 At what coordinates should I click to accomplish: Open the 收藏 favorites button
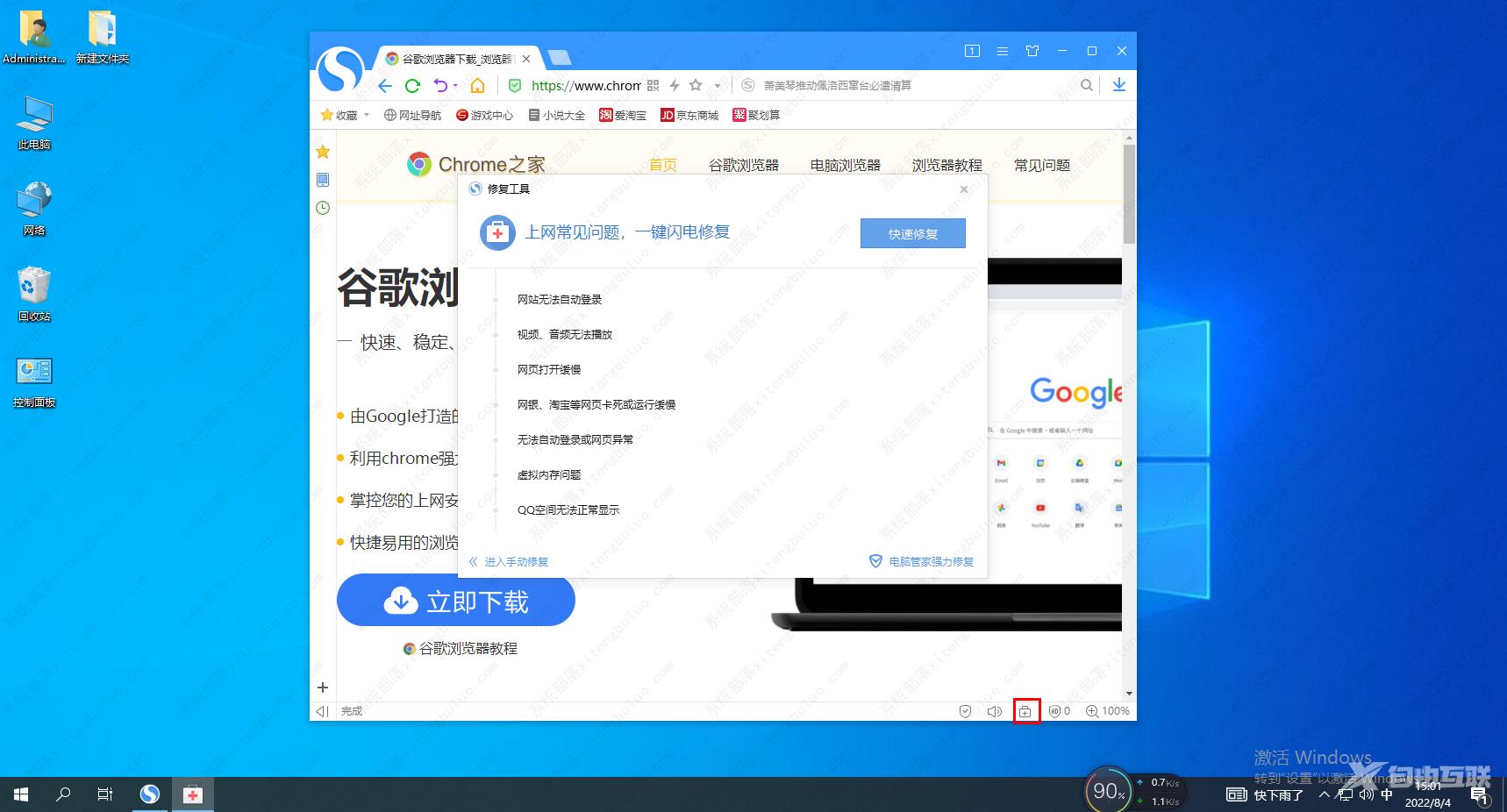coord(339,115)
